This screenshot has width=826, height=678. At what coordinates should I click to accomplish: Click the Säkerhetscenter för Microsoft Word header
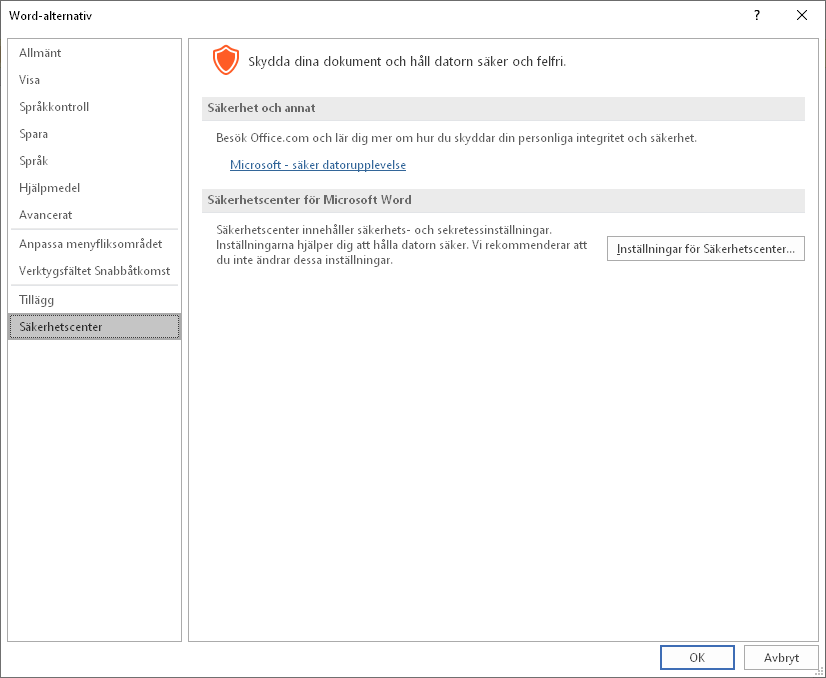coord(309,200)
